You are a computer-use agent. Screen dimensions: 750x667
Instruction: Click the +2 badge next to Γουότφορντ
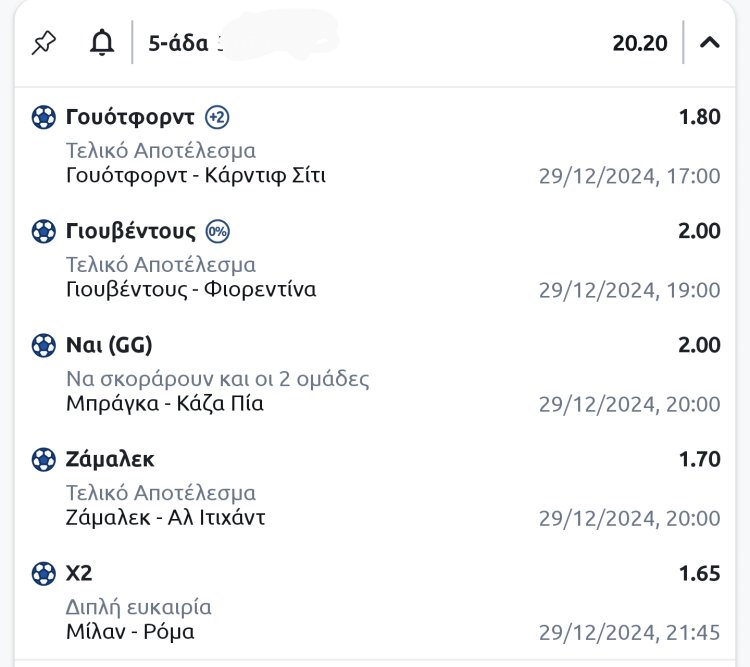(217, 118)
